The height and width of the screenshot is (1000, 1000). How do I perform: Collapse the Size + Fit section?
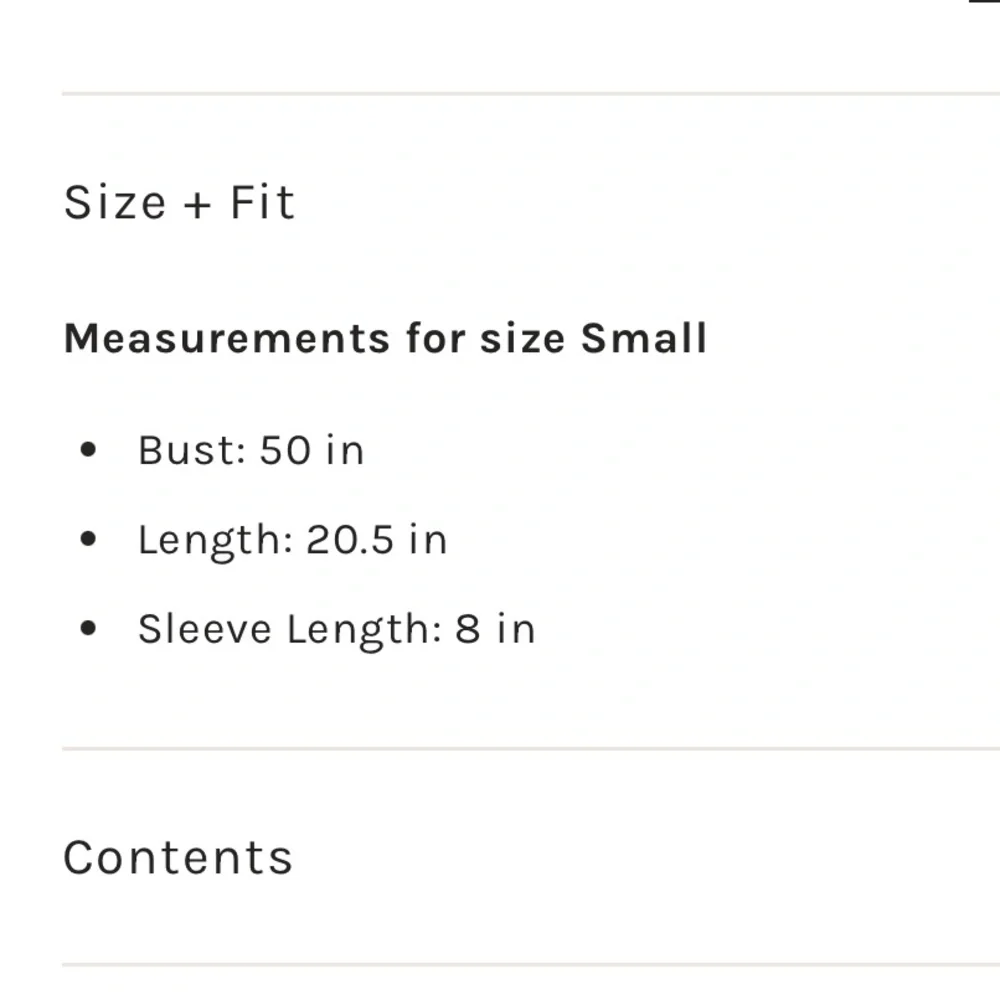pyautogui.click(x=180, y=202)
